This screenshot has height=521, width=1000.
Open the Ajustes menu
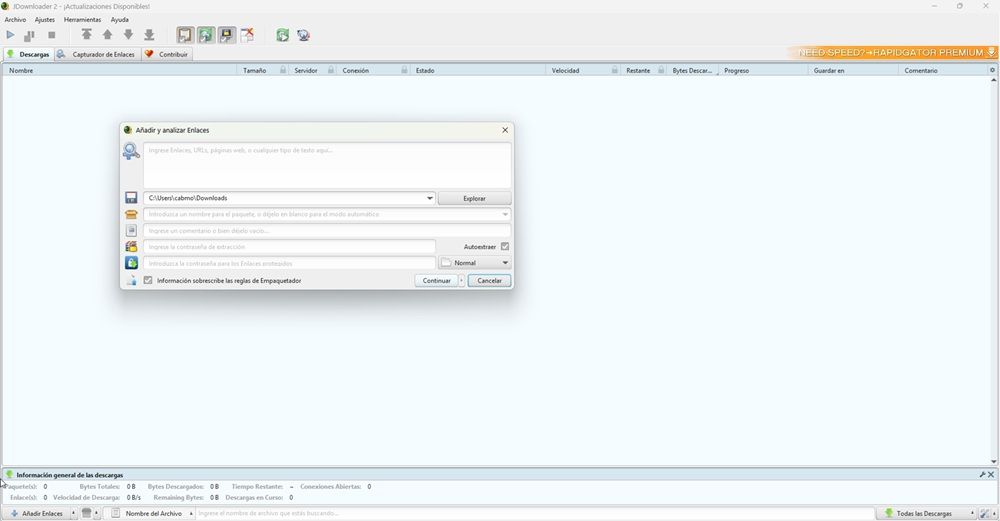click(x=45, y=20)
